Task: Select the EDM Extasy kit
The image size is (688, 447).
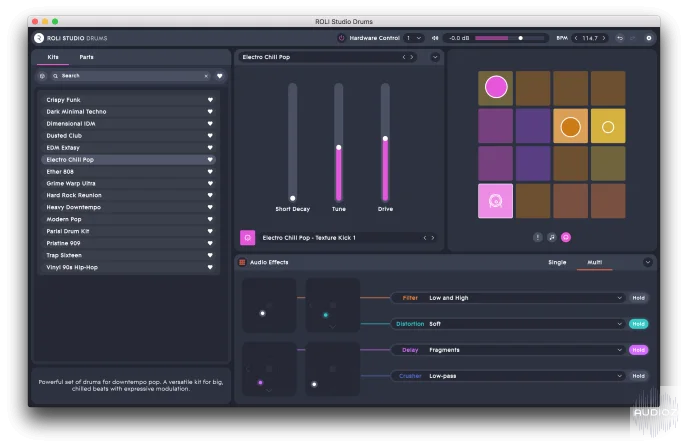Action: point(128,147)
